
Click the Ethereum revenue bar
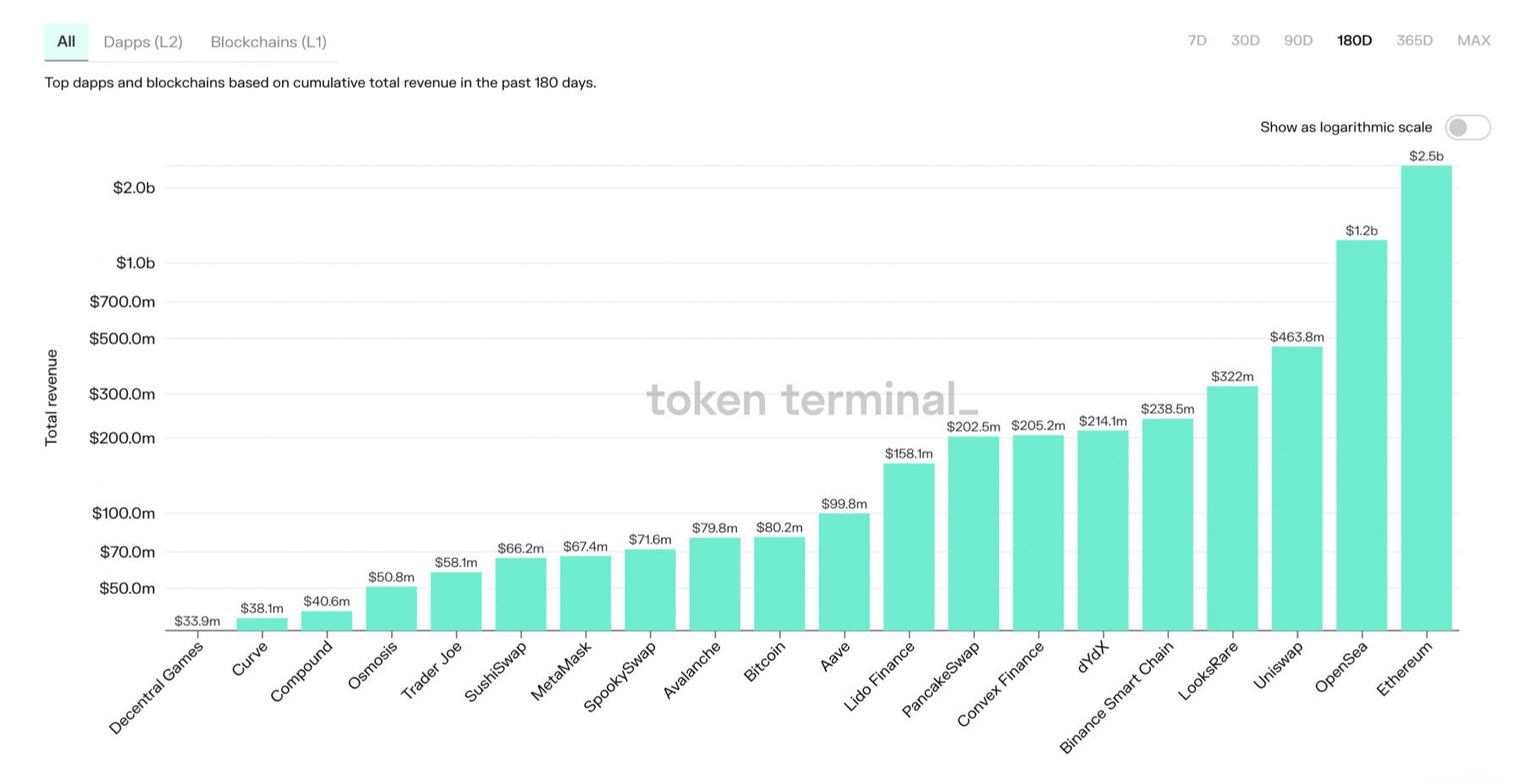coord(1426,397)
